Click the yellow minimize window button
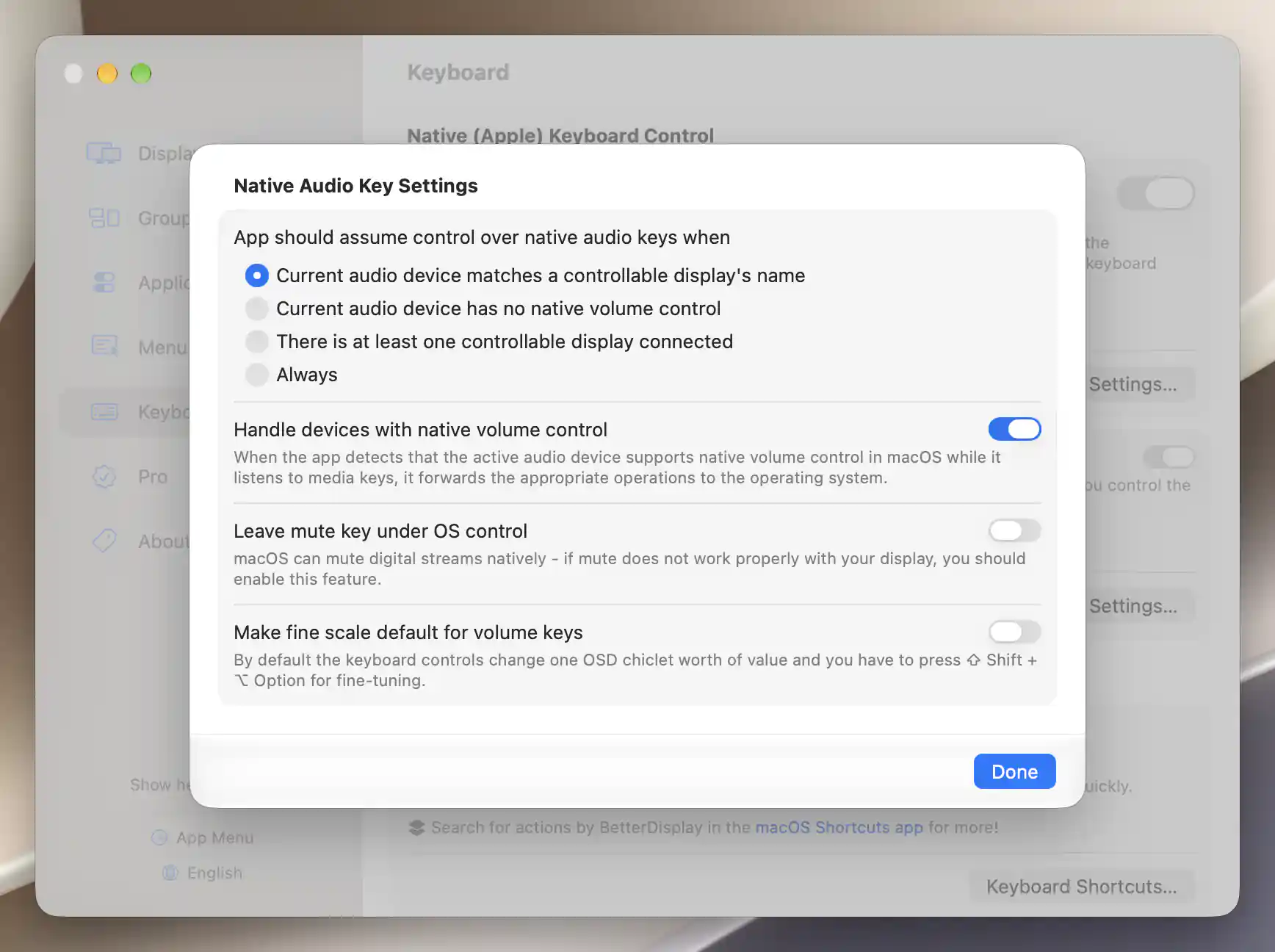The image size is (1275, 952). pos(107,73)
